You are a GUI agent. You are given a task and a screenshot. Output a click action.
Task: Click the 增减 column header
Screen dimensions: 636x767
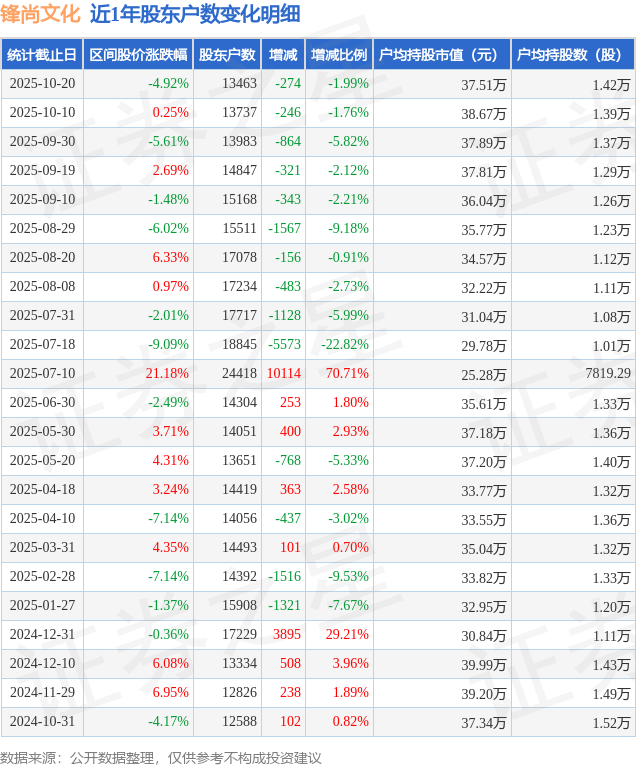click(x=283, y=55)
